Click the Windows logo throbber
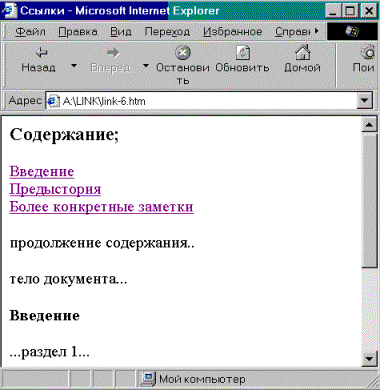Image resolution: width=380 pixels, height=390 pixels. point(352,32)
